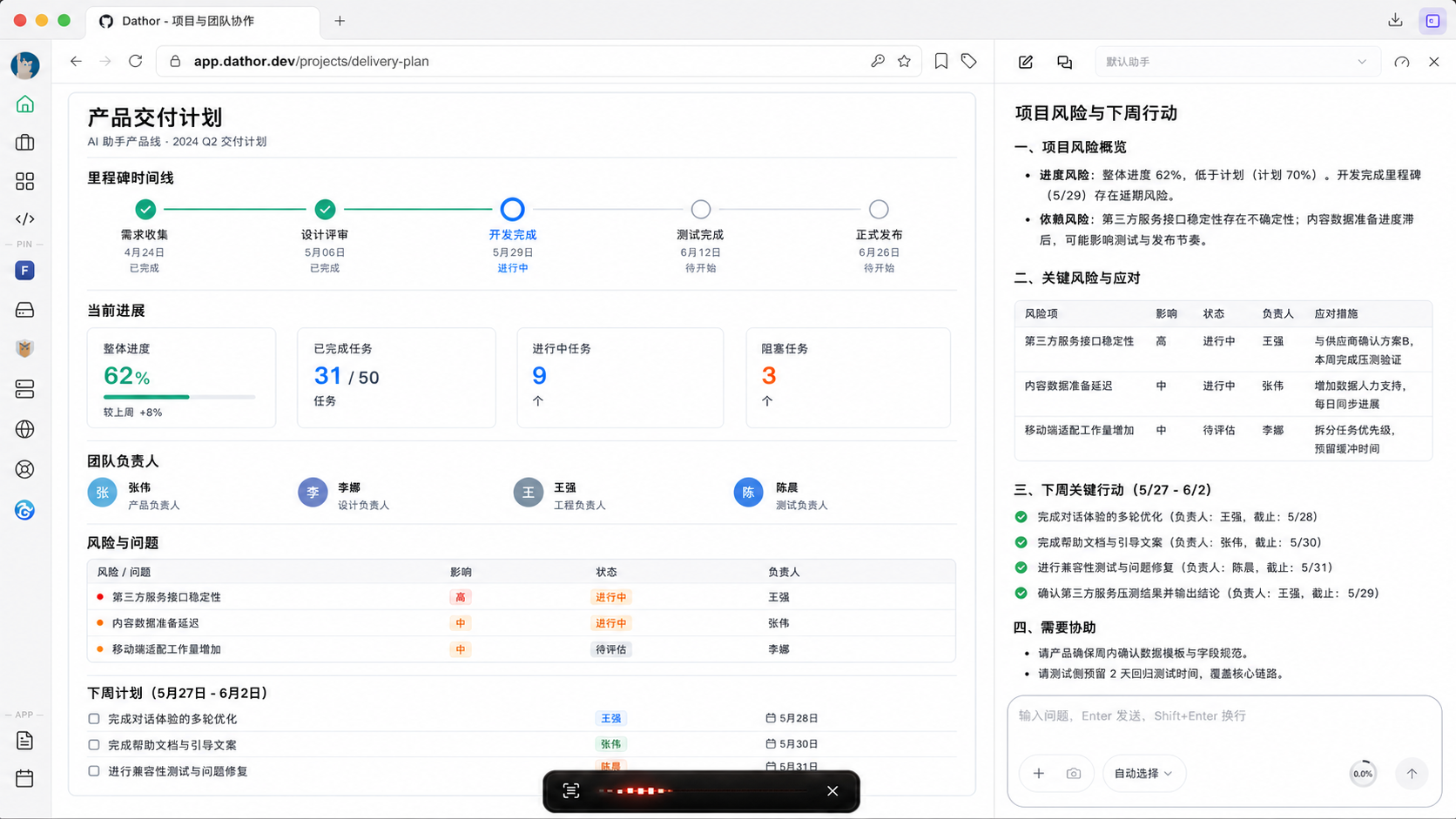Reload the page with the refresh icon
Viewport: 1456px width, 819px height.
click(x=135, y=62)
